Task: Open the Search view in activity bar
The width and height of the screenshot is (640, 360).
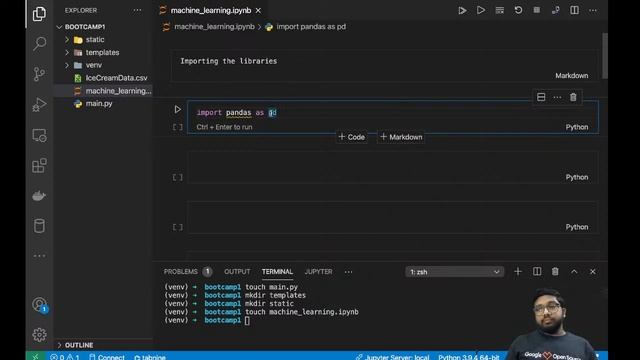Action: point(39,43)
